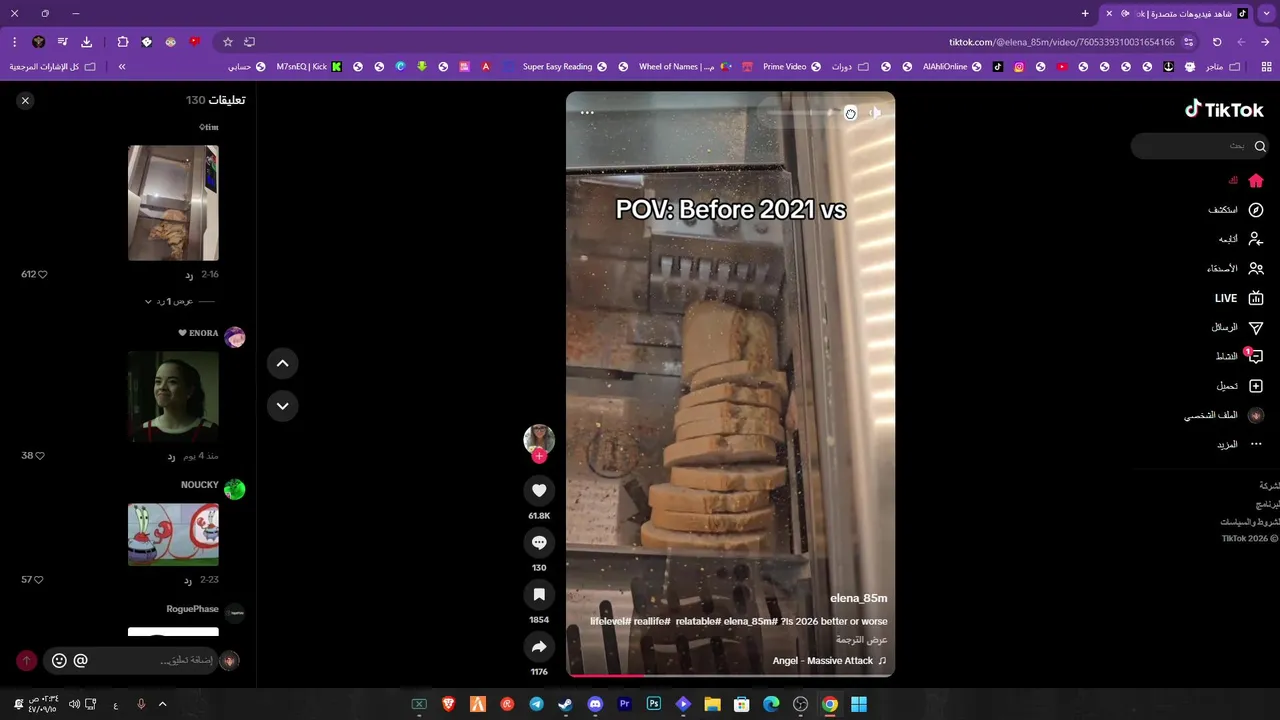
Task: Open ENORA's profile avatar
Action: [234, 337]
